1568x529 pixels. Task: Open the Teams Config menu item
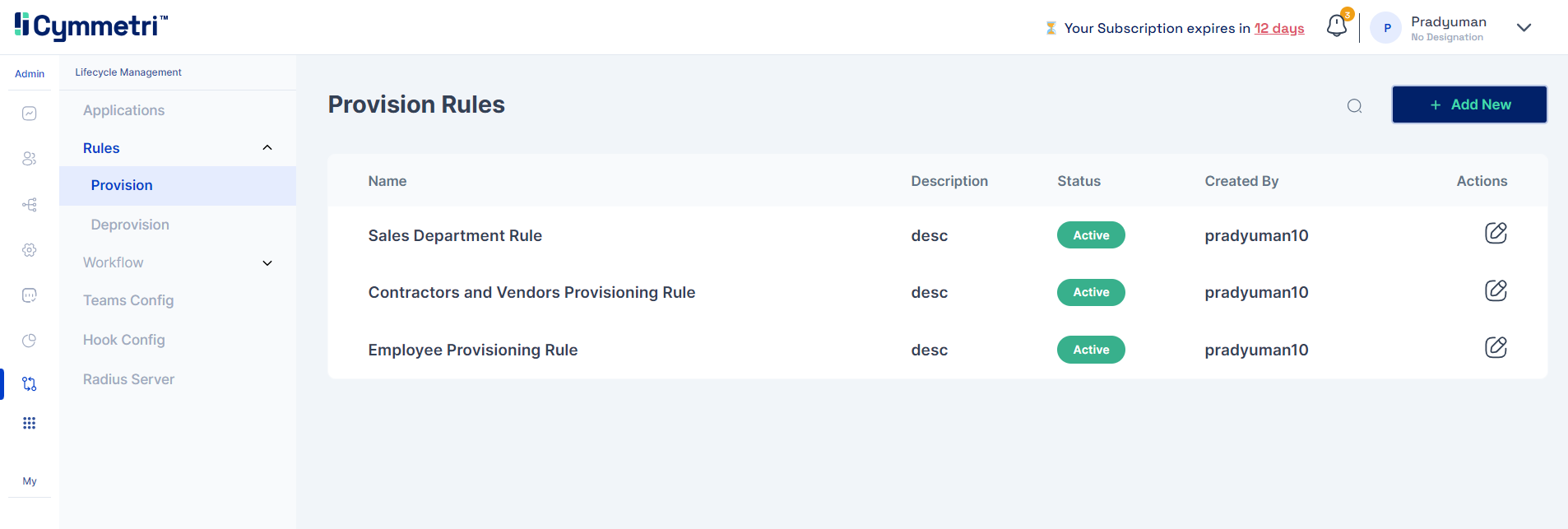click(x=128, y=300)
